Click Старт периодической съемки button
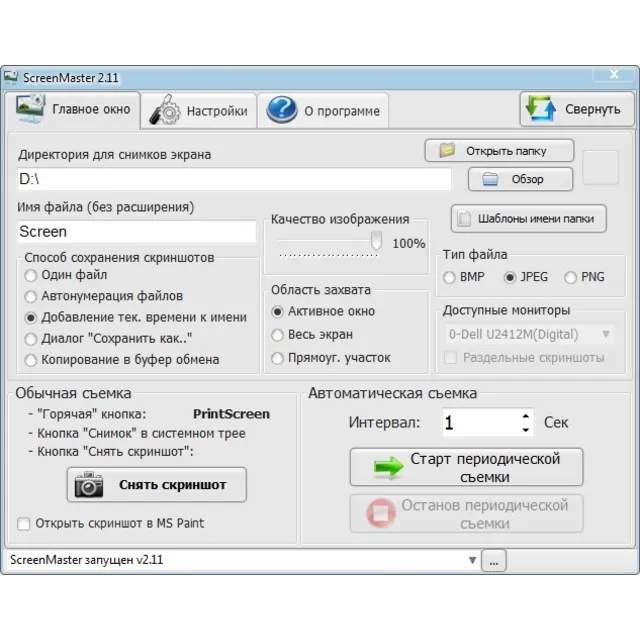 point(467,467)
